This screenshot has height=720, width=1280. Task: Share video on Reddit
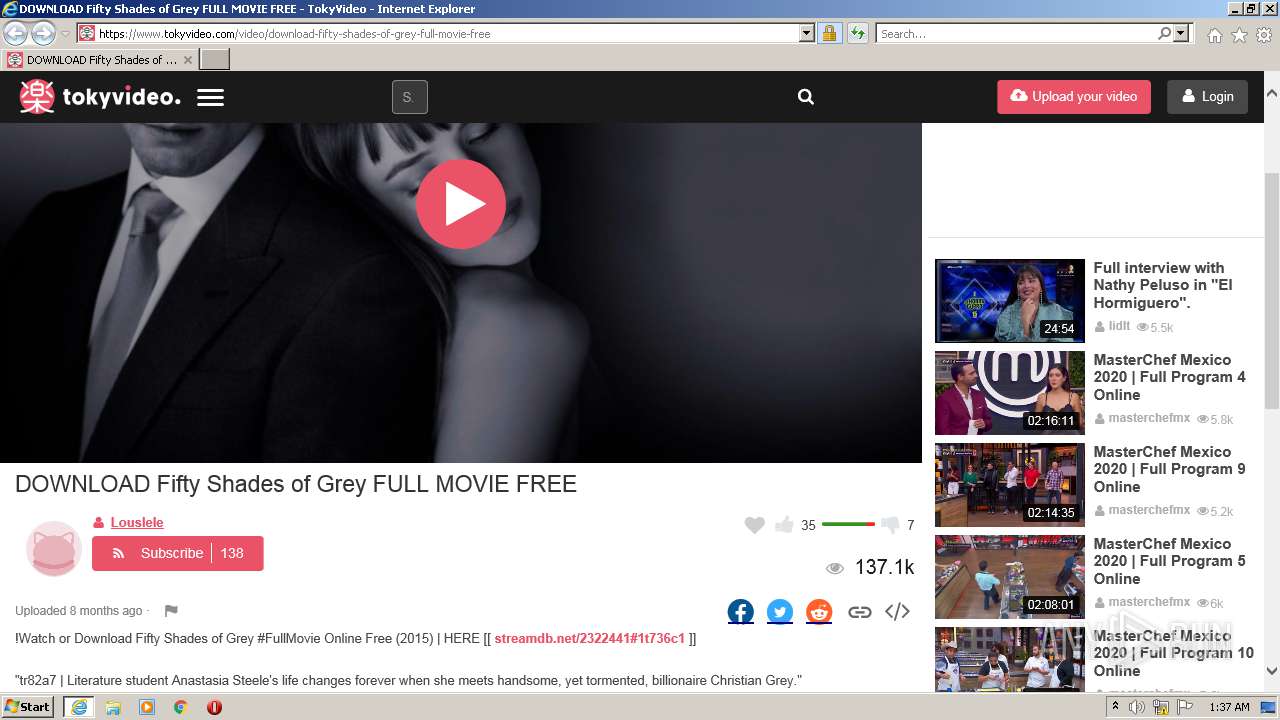click(x=819, y=611)
